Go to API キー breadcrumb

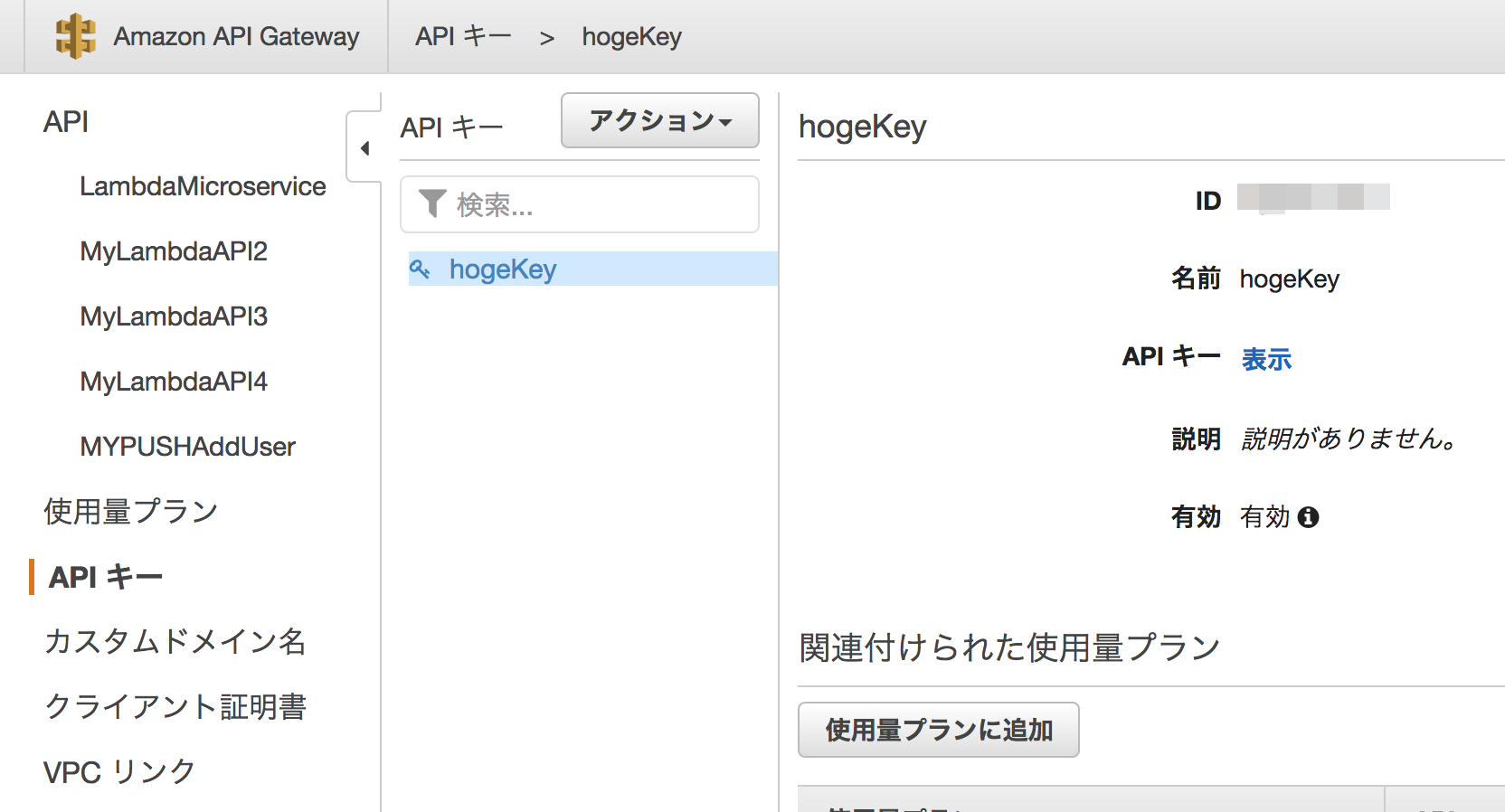coord(463,36)
